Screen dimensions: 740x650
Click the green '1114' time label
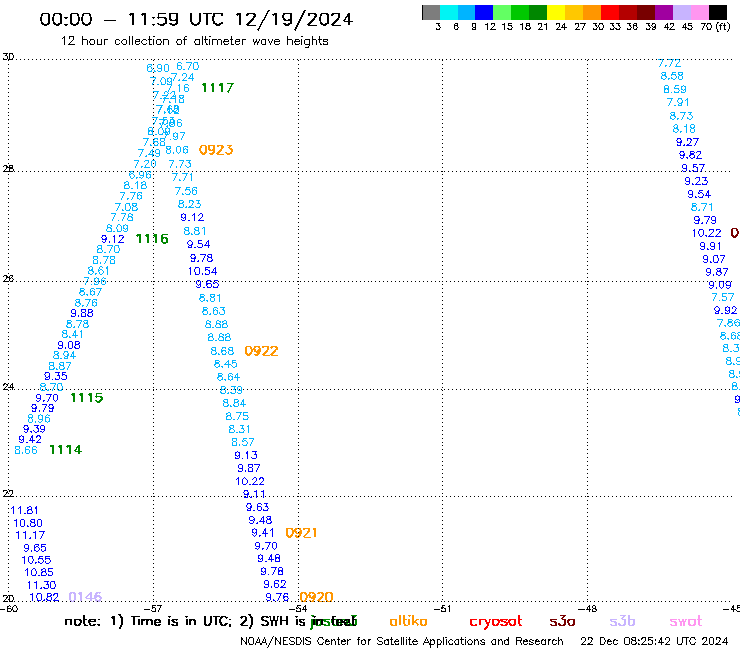click(66, 450)
